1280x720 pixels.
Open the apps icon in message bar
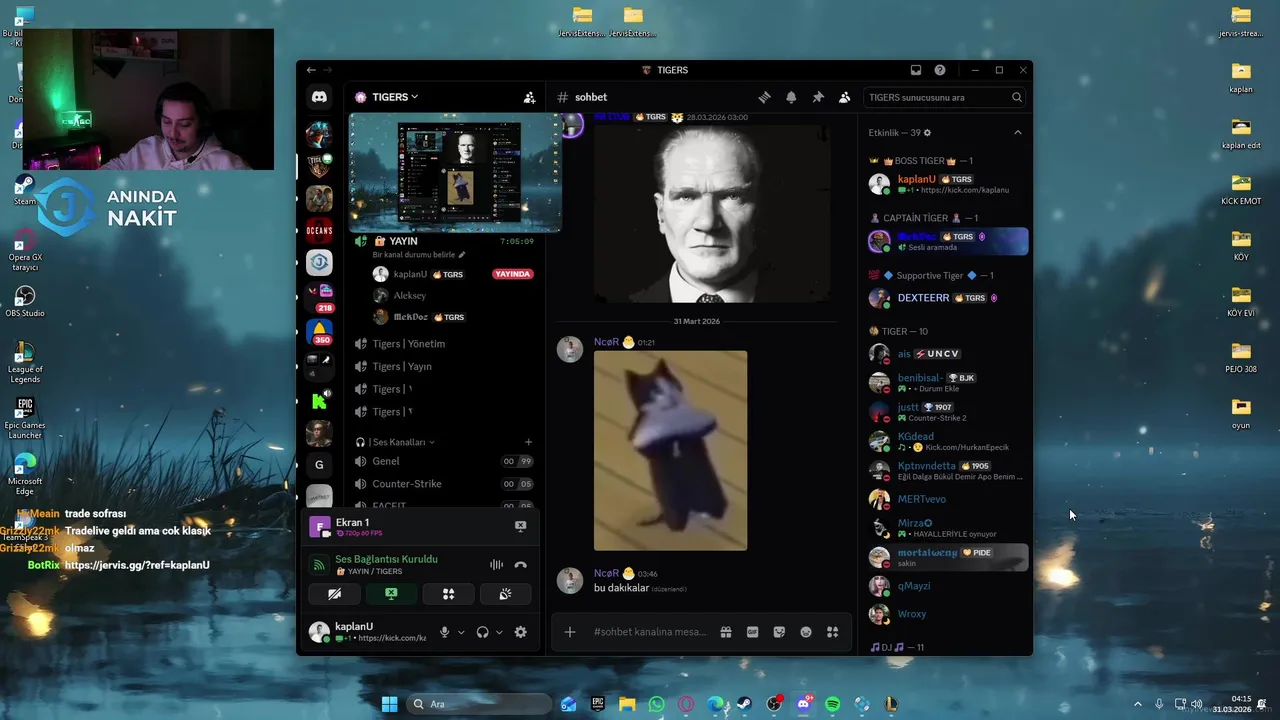[832, 632]
